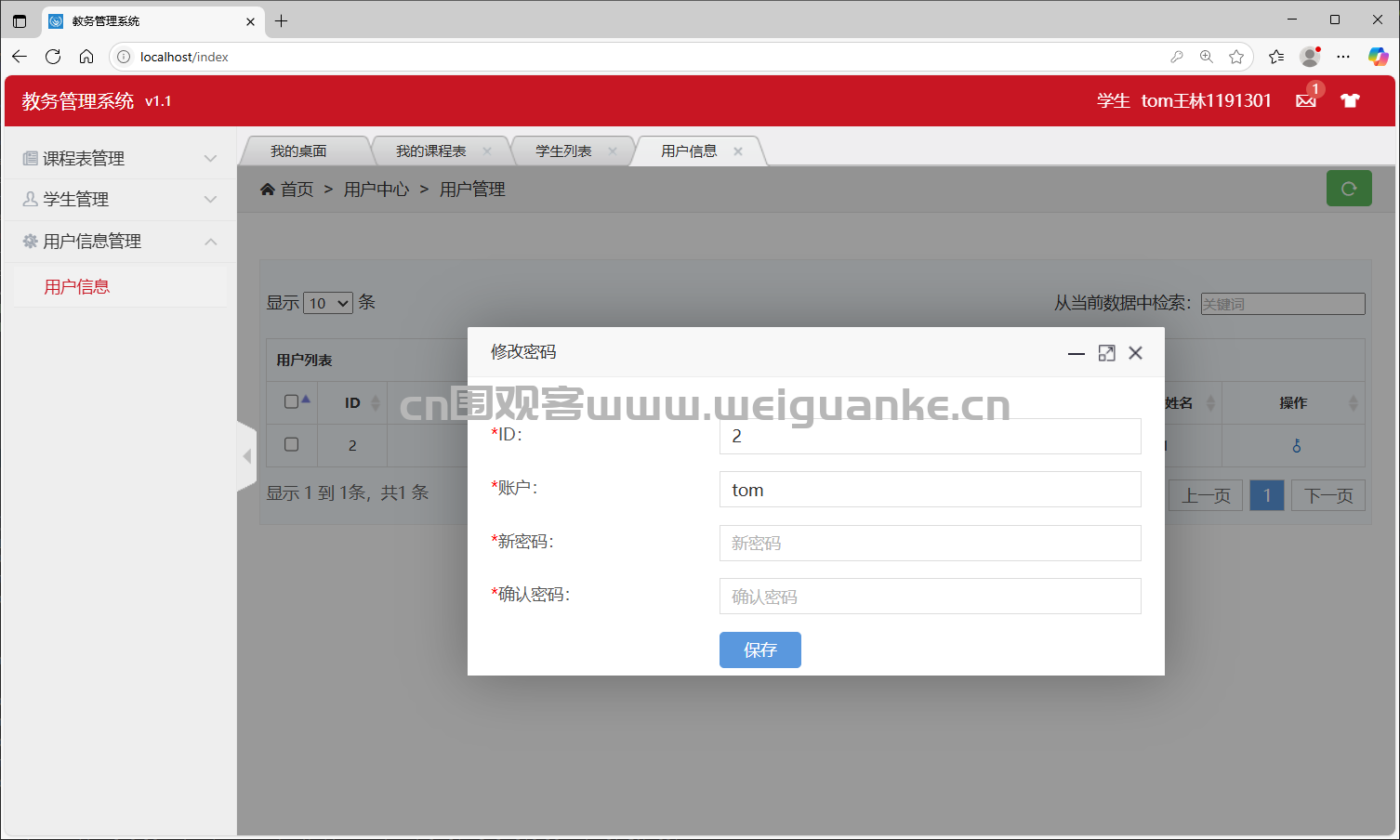Toggle the select-all checkbox in the table header
The image size is (1400, 840).
(x=291, y=401)
